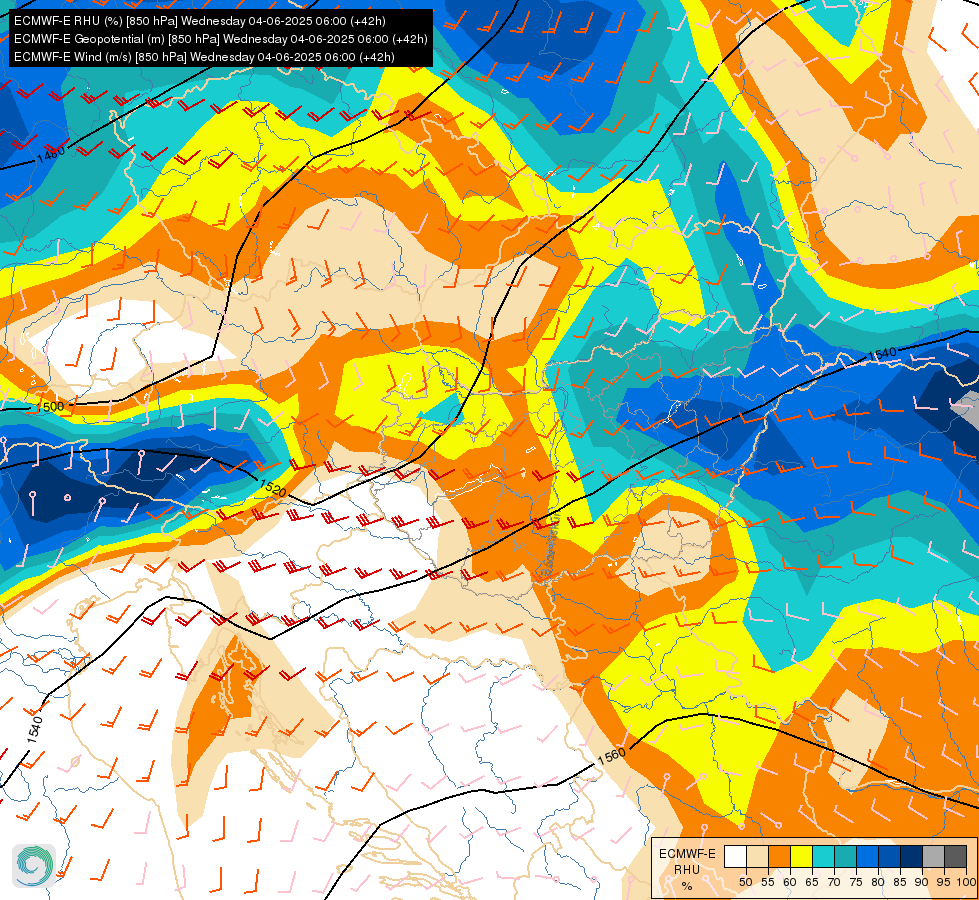979x900 pixels.
Task: Select the white below-50% legend swatch
Action: [735, 856]
